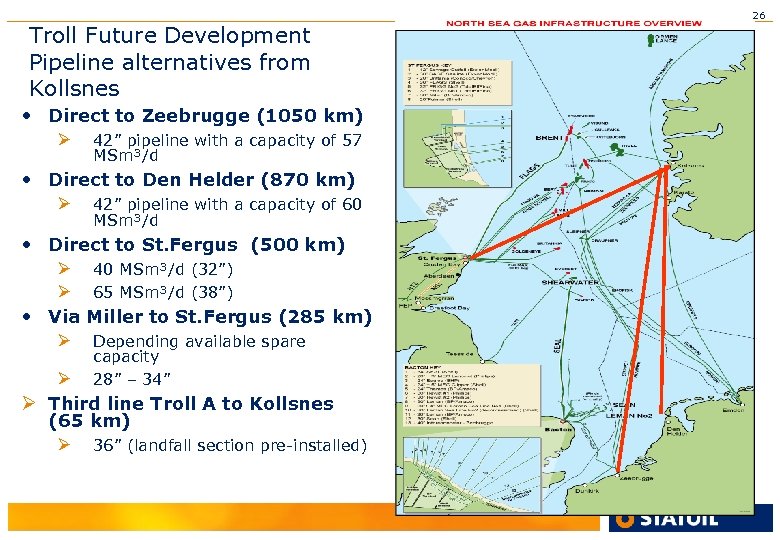Click the St Fergus key legend box
The image size is (780, 540).
pyautogui.click(x=457, y=83)
